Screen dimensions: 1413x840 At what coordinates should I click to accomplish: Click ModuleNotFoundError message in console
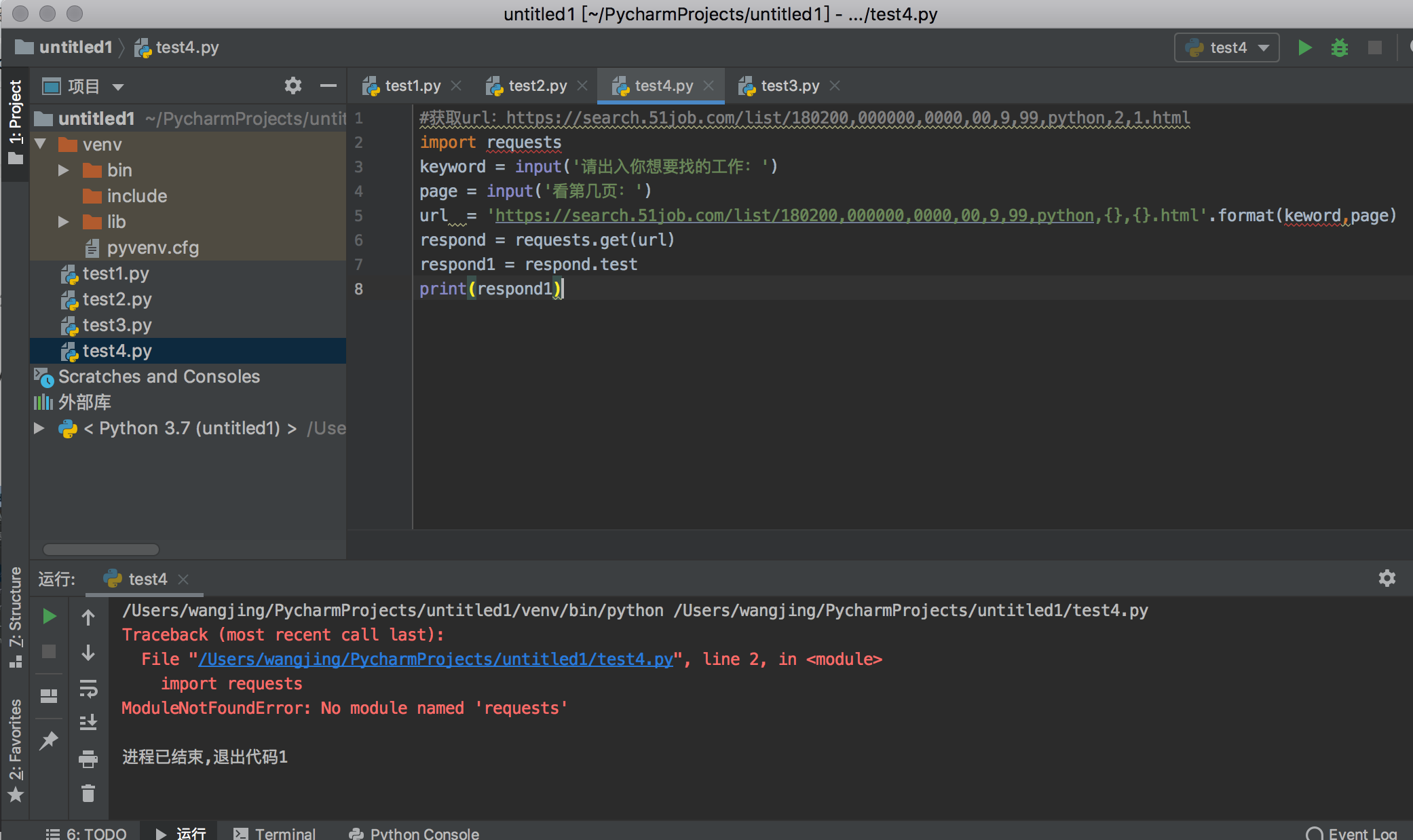344,708
